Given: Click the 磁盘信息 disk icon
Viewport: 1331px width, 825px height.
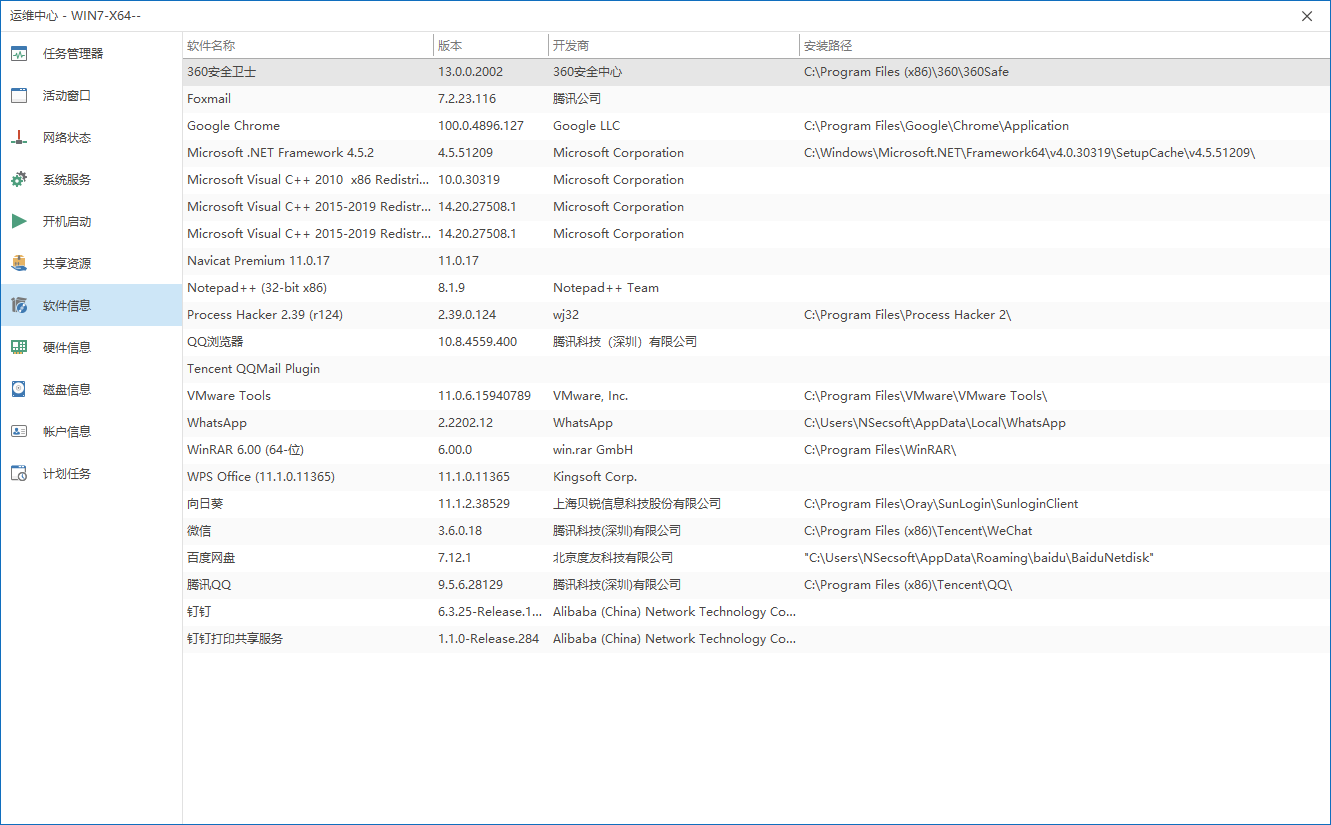Looking at the screenshot, I should (x=19, y=390).
